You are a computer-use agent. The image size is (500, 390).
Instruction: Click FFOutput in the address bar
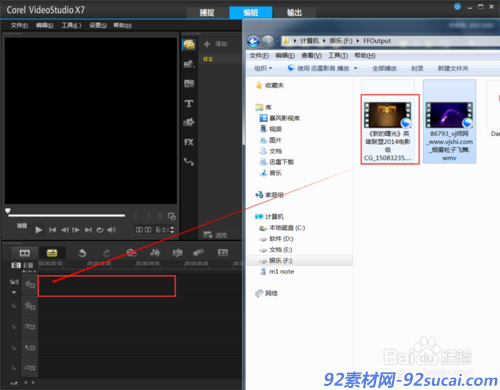pos(377,41)
